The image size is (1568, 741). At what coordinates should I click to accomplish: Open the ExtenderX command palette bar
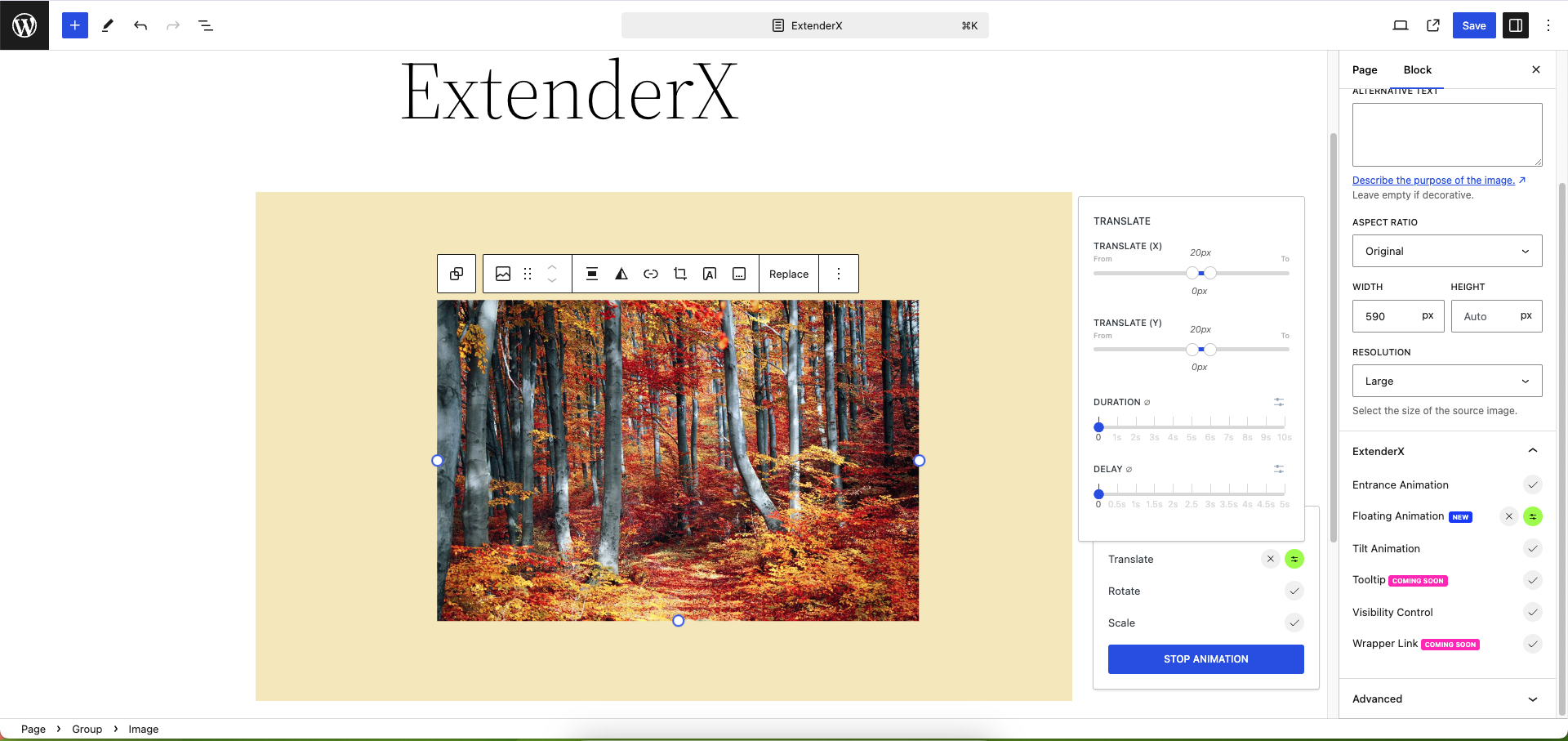click(x=805, y=25)
